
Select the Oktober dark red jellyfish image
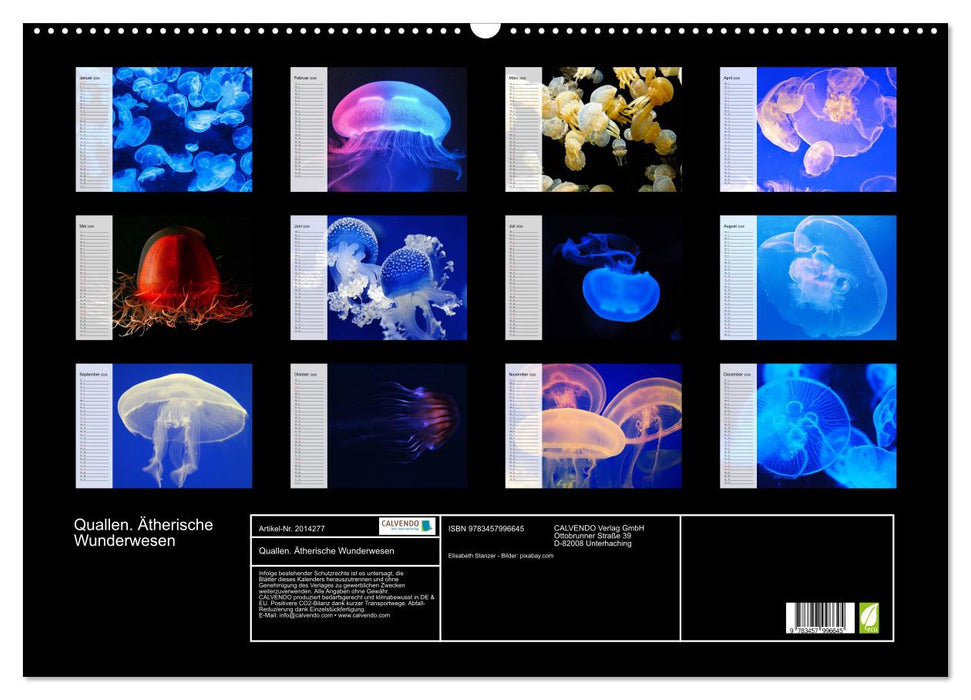click(396, 425)
